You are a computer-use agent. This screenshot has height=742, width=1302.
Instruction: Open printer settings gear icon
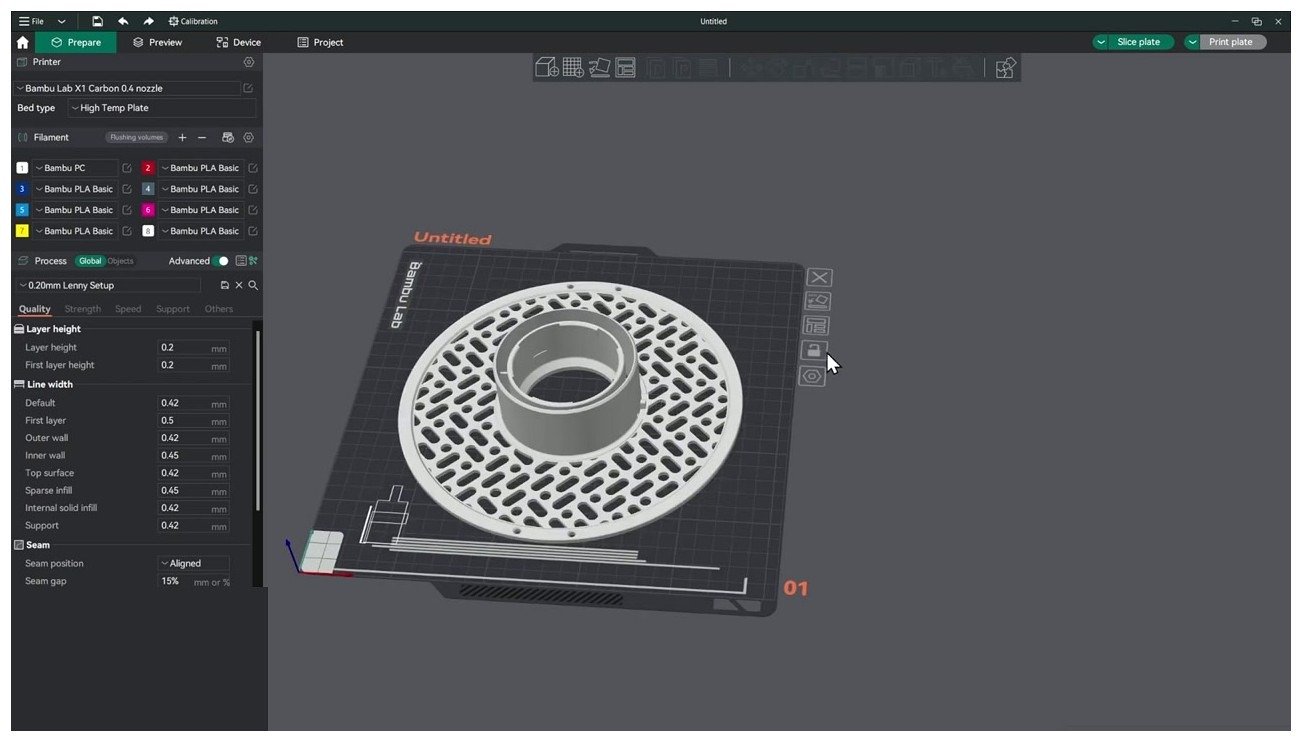249,62
